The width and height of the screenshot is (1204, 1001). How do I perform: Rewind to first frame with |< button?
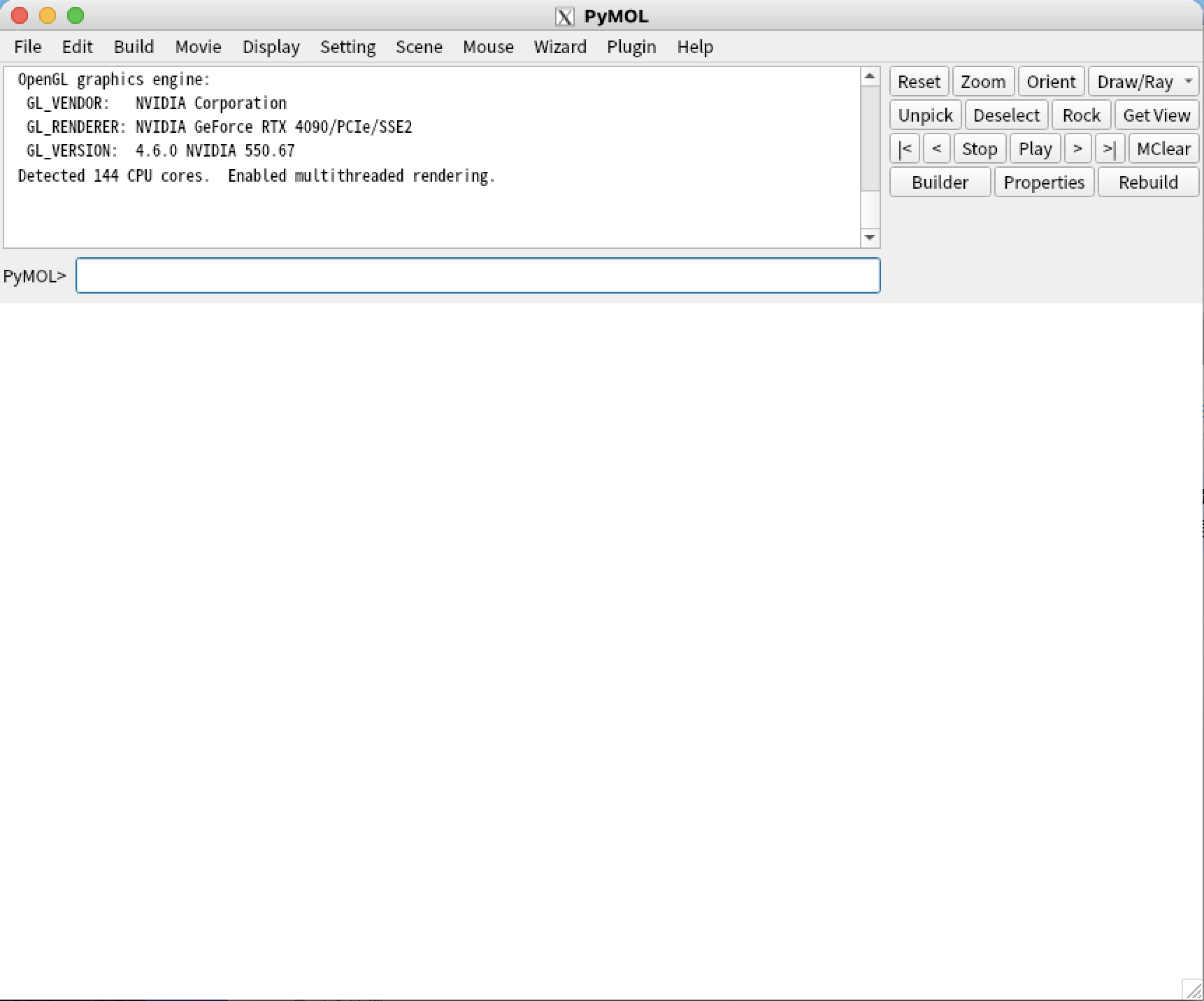(x=905, y=149)
